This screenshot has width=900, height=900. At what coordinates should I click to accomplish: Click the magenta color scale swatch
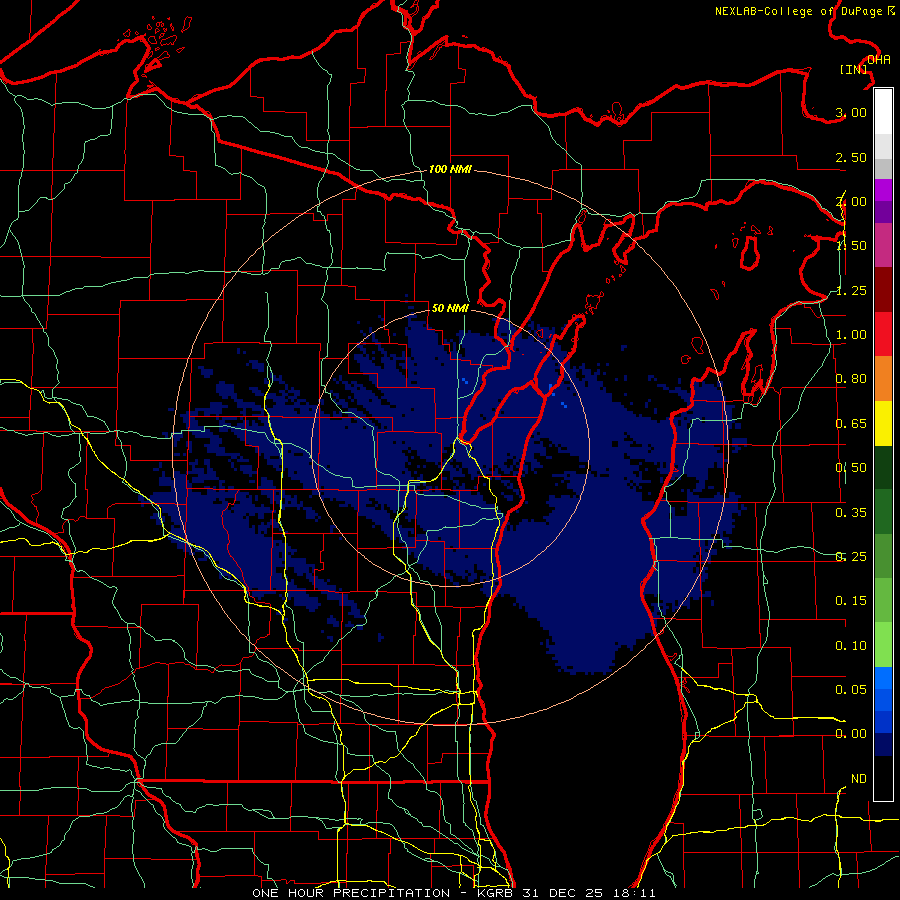(x=883, y=190)
